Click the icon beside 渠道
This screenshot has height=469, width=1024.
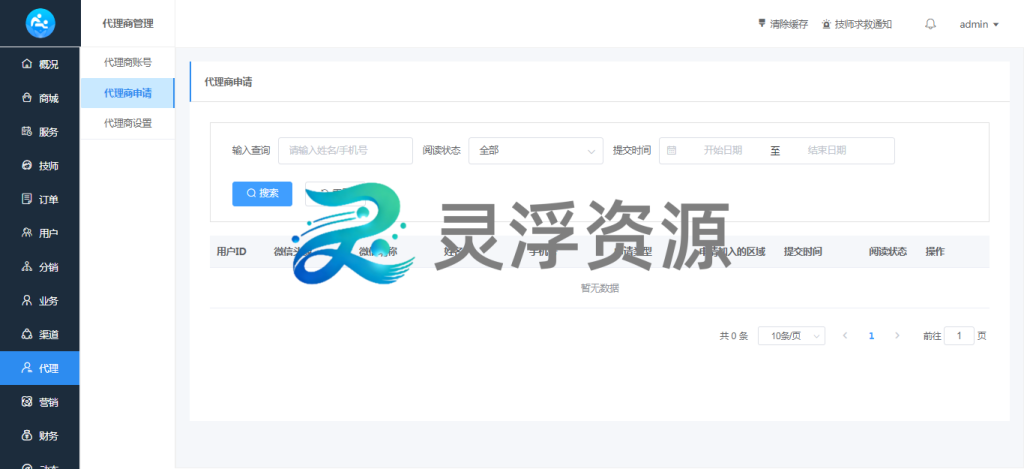tap(27, 334)
